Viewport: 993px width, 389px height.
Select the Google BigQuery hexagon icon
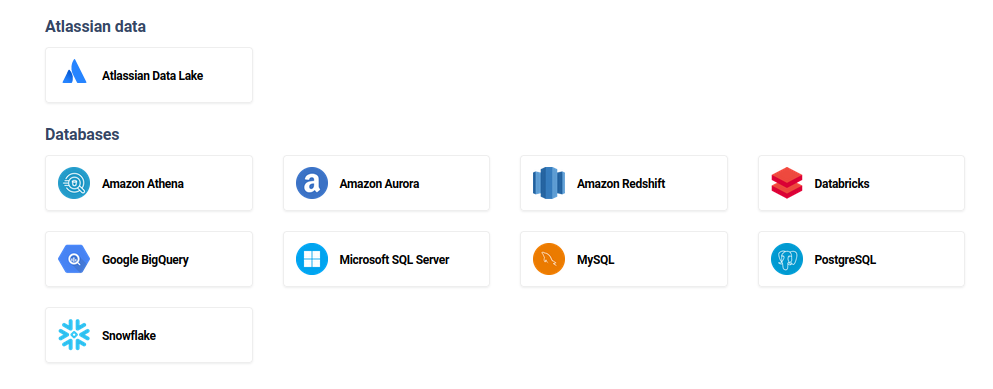click(x=74, y=259)
